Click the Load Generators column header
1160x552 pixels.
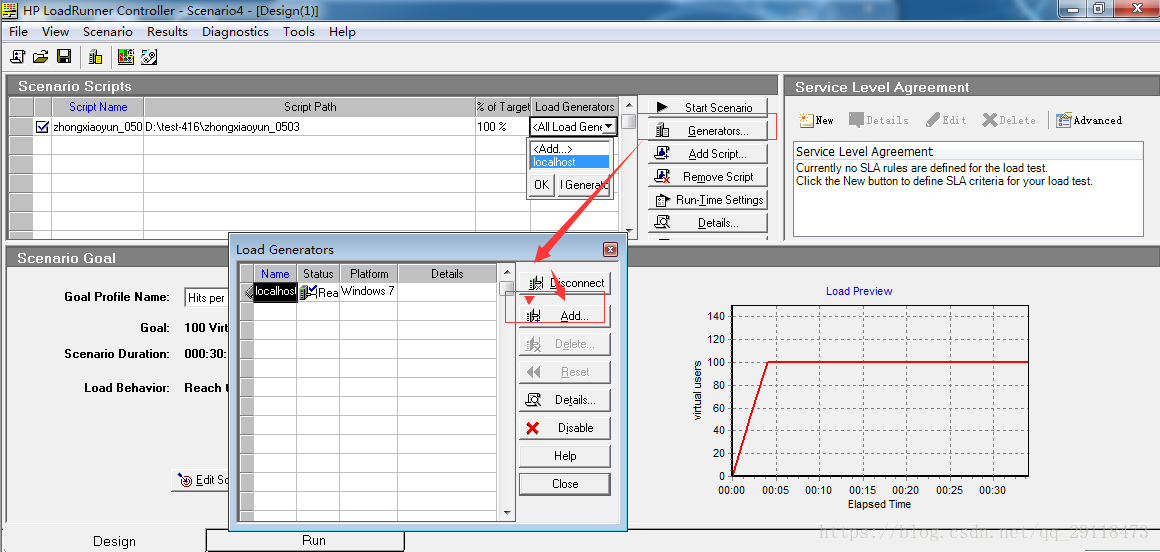(575, 107)
